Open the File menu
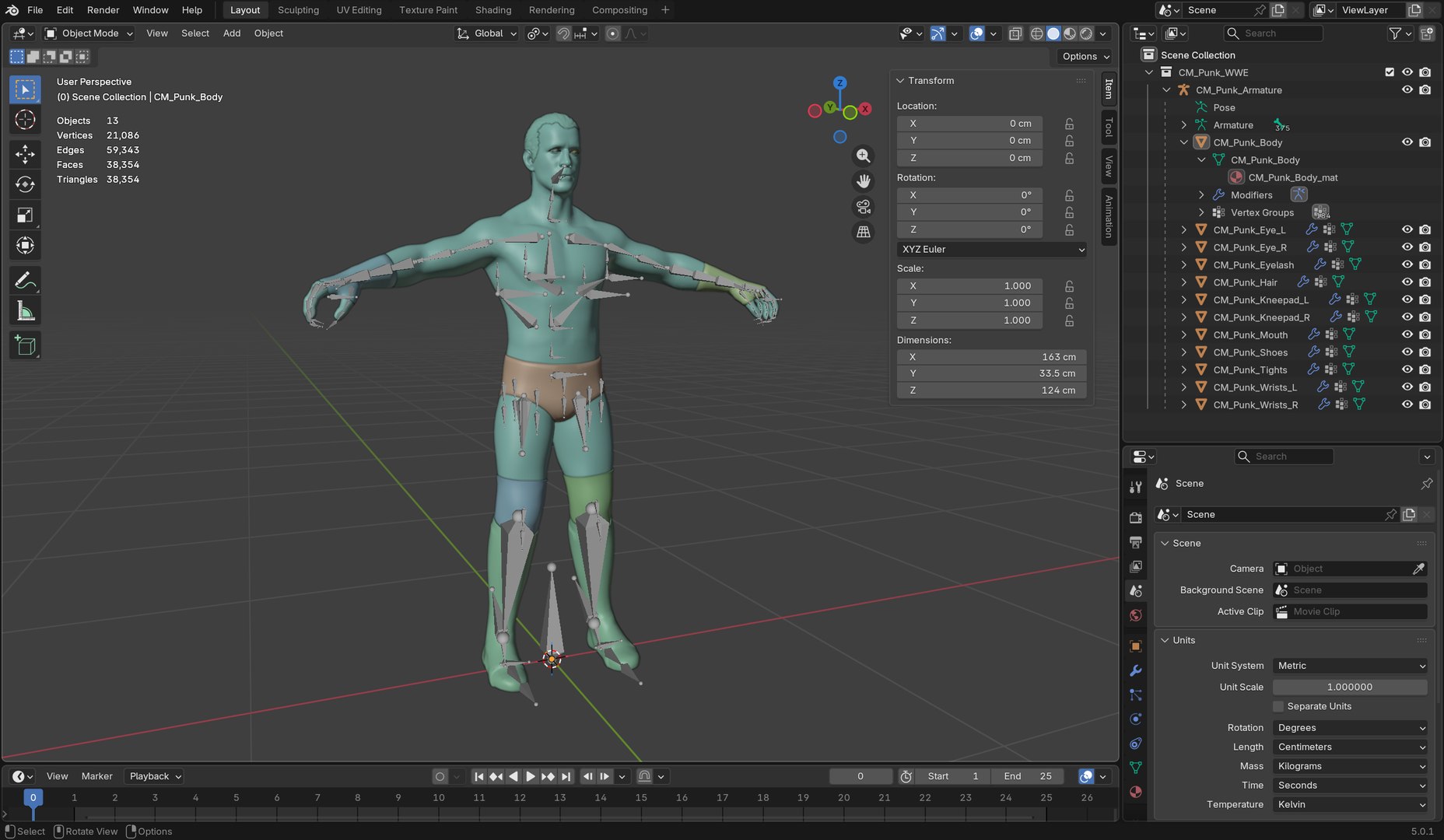 click(35, 10)
